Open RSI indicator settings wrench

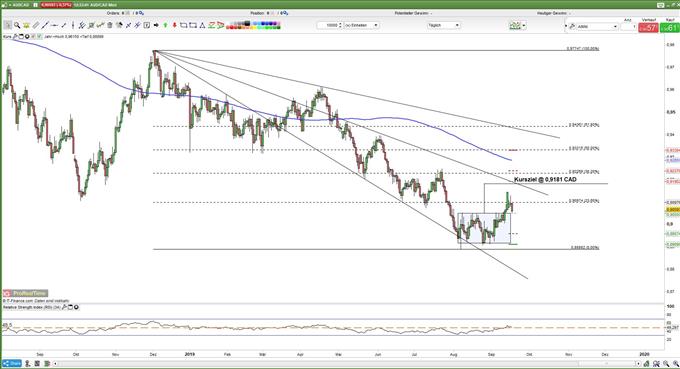tap(64, 307)
